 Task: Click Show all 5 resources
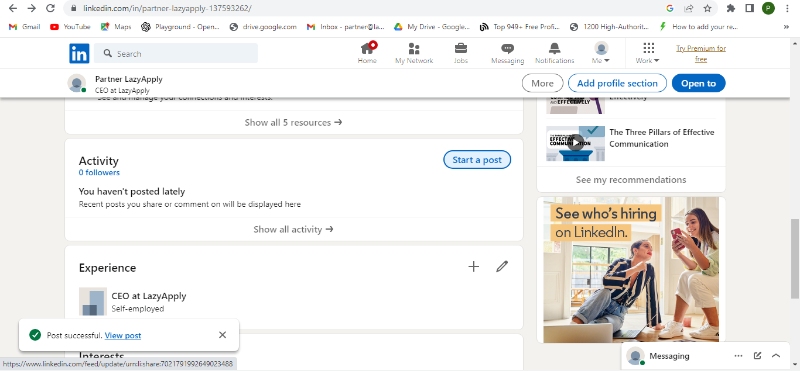(293, 122)
